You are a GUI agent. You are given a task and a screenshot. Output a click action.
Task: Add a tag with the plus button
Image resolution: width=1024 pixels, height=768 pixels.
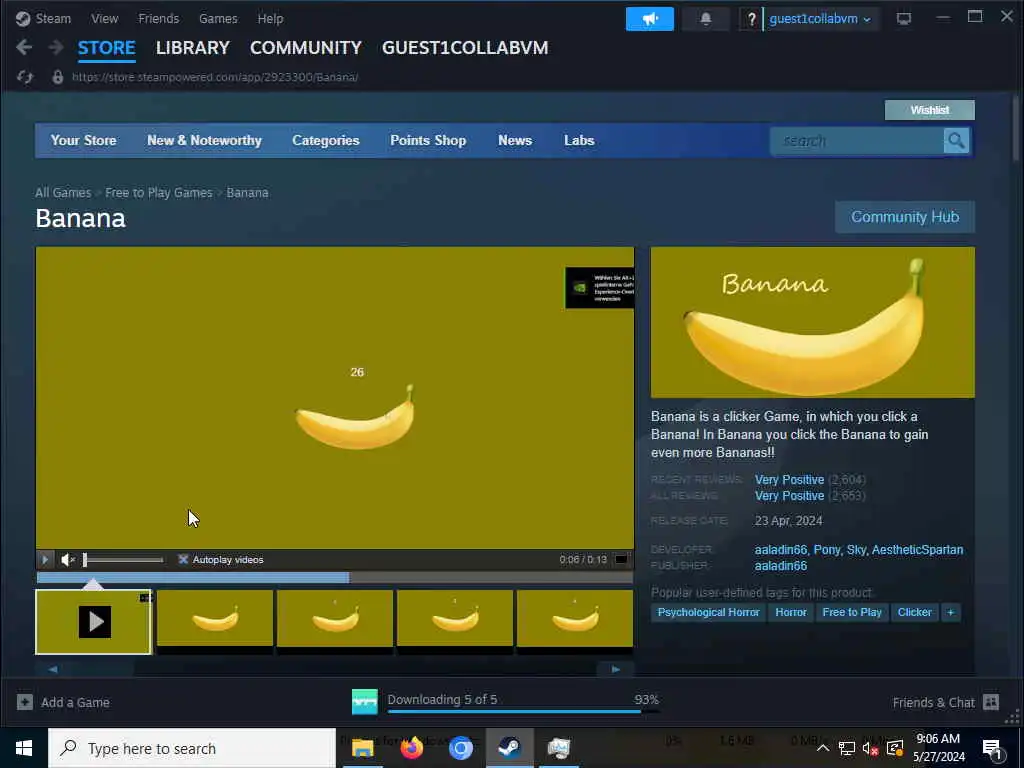[950, 613]
